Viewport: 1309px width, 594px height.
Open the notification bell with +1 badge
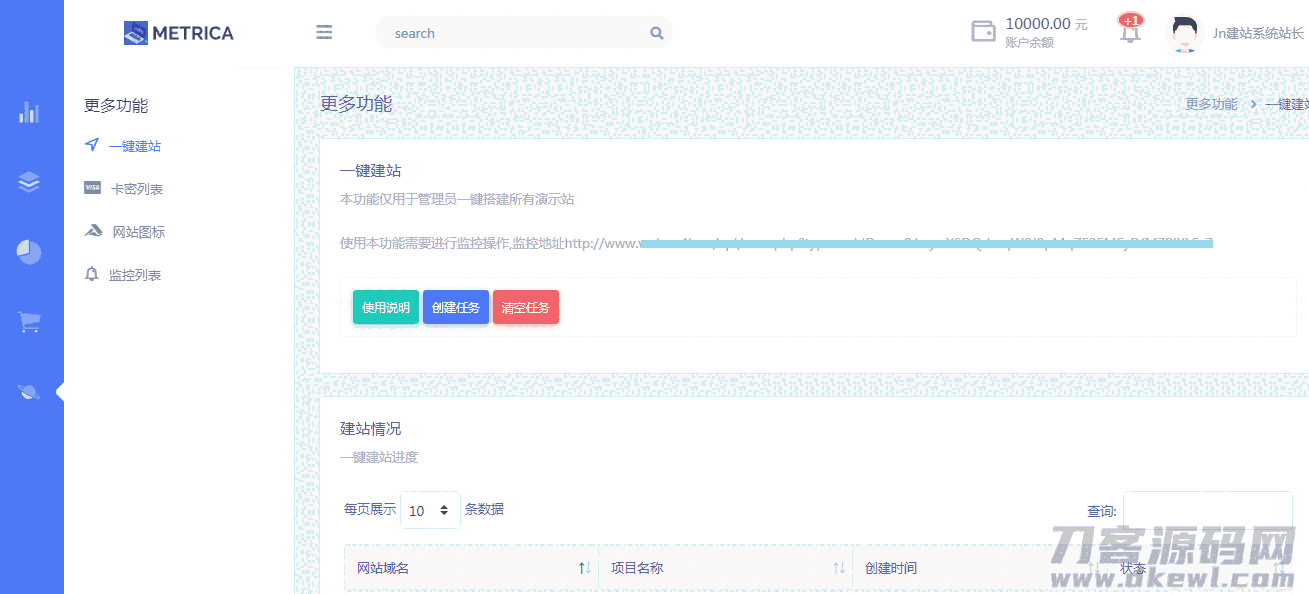click(1129, 33)
